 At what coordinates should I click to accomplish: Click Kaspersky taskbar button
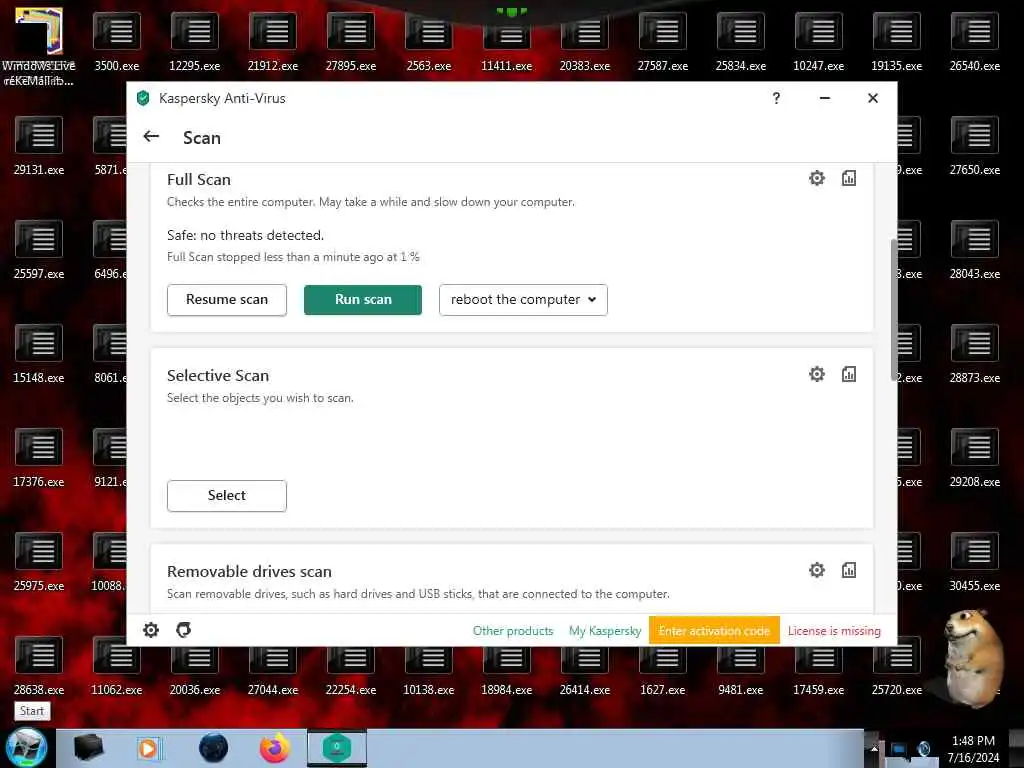tap(337, 748)
